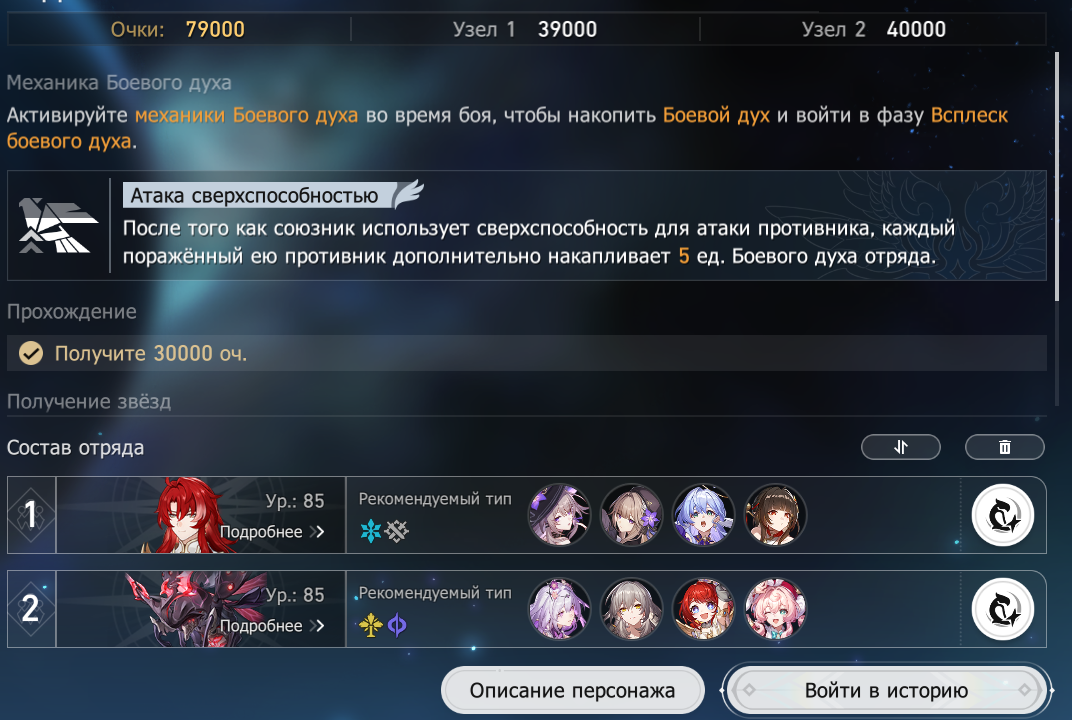
Task: Select the Узел 2 score tab
Action: (874, 29)
